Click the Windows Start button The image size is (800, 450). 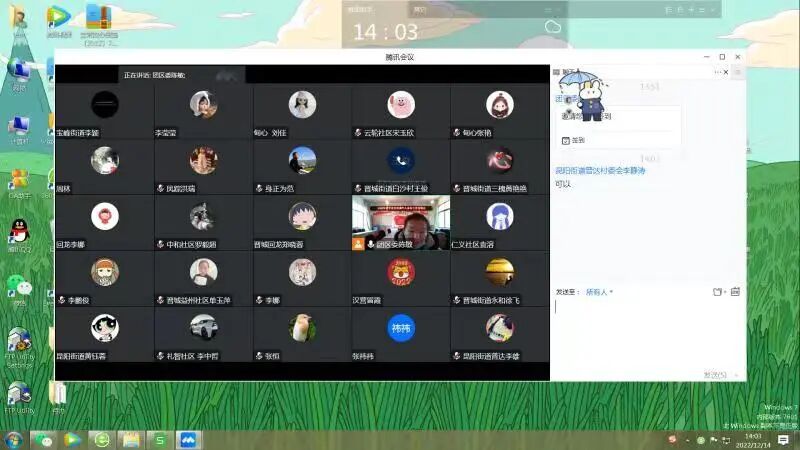pyautogui.click(x=12, y=440)
